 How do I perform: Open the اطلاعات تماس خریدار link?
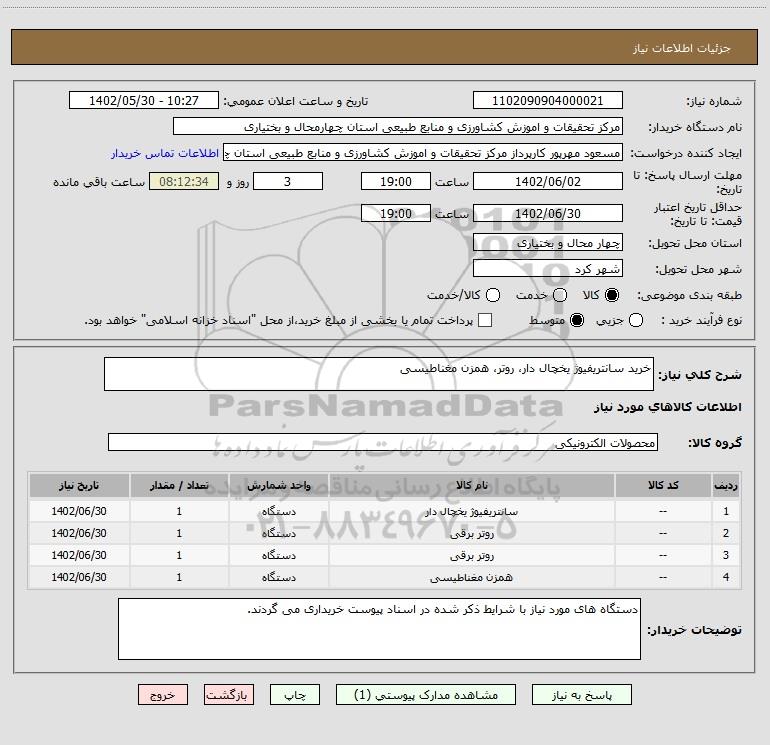165,153
